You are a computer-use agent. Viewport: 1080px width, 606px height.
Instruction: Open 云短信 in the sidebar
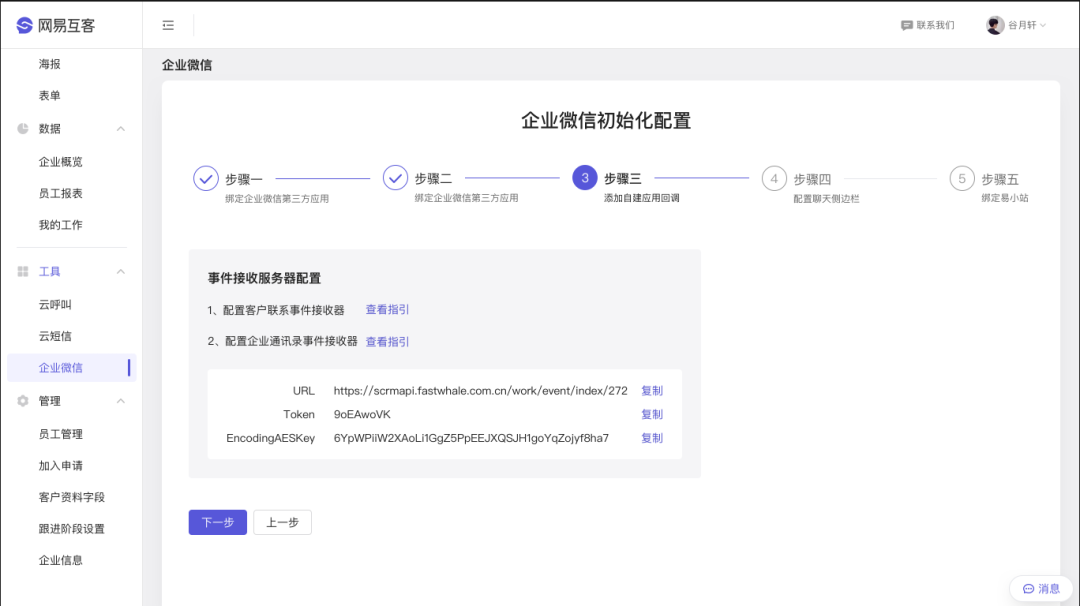point(55,336)
